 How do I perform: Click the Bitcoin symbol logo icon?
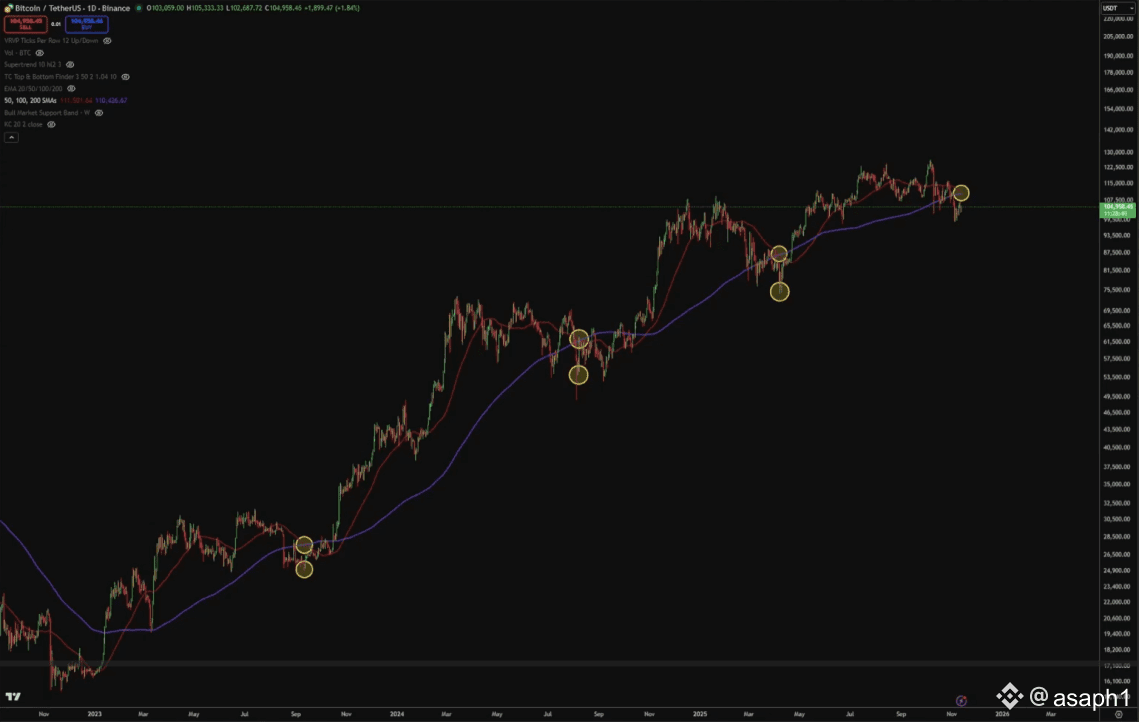pyautogui.click(x=8, y=8)
